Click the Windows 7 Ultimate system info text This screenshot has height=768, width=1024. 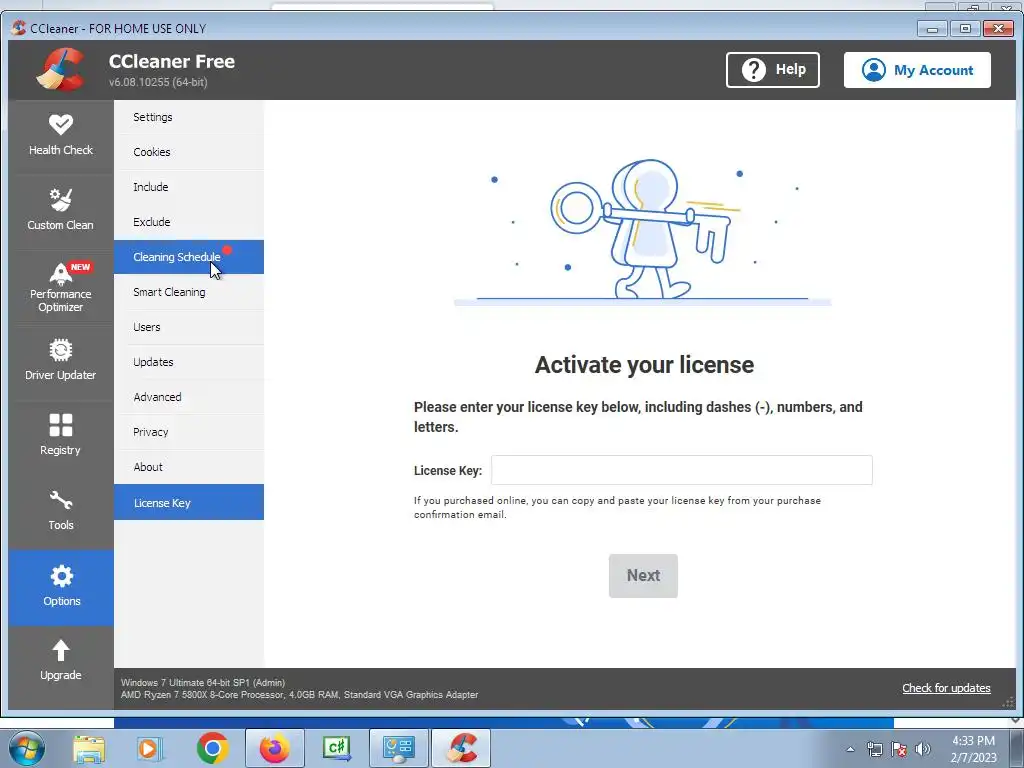tap(203, 682)
